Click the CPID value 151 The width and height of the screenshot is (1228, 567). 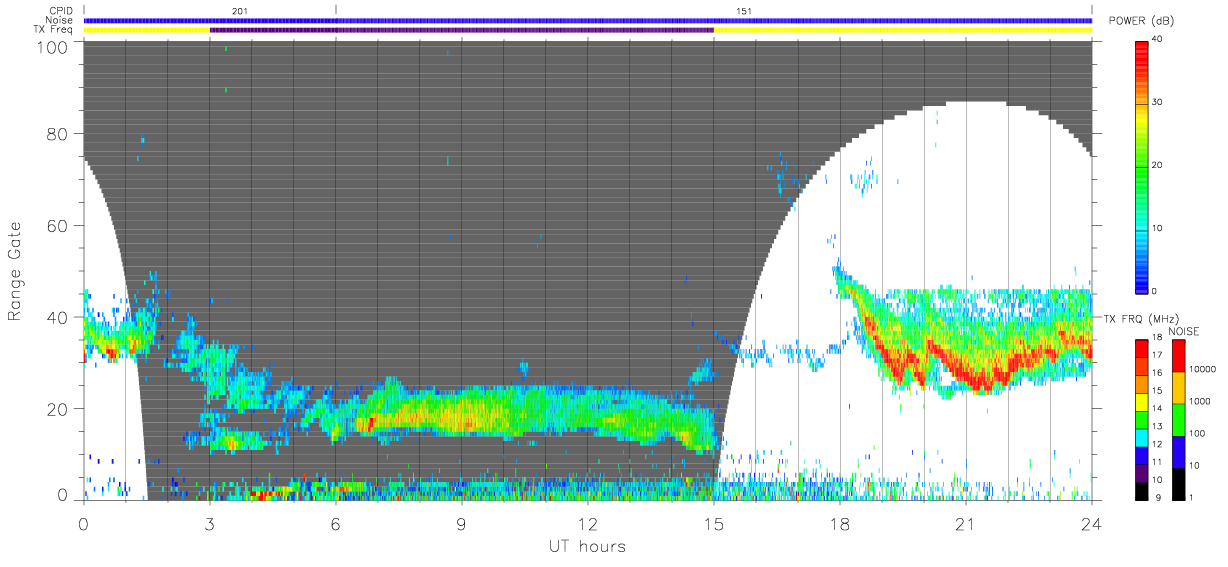pyautogui.click(x=743, y=11)
